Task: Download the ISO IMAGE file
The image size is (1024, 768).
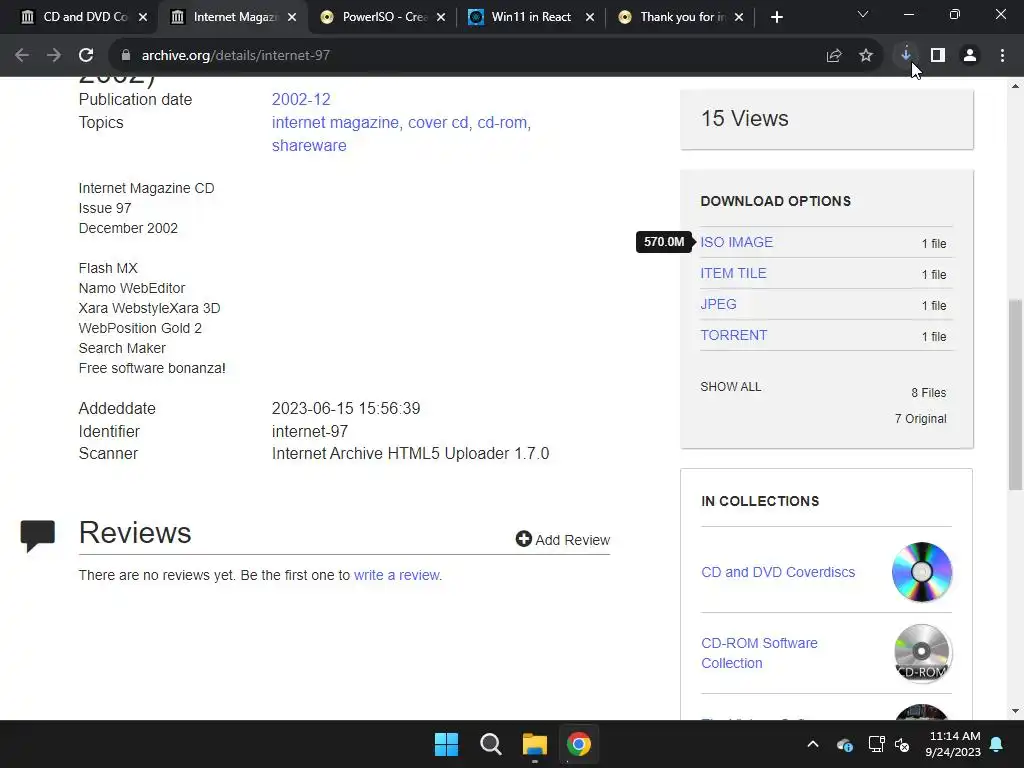Action: [x=737, y=242]
